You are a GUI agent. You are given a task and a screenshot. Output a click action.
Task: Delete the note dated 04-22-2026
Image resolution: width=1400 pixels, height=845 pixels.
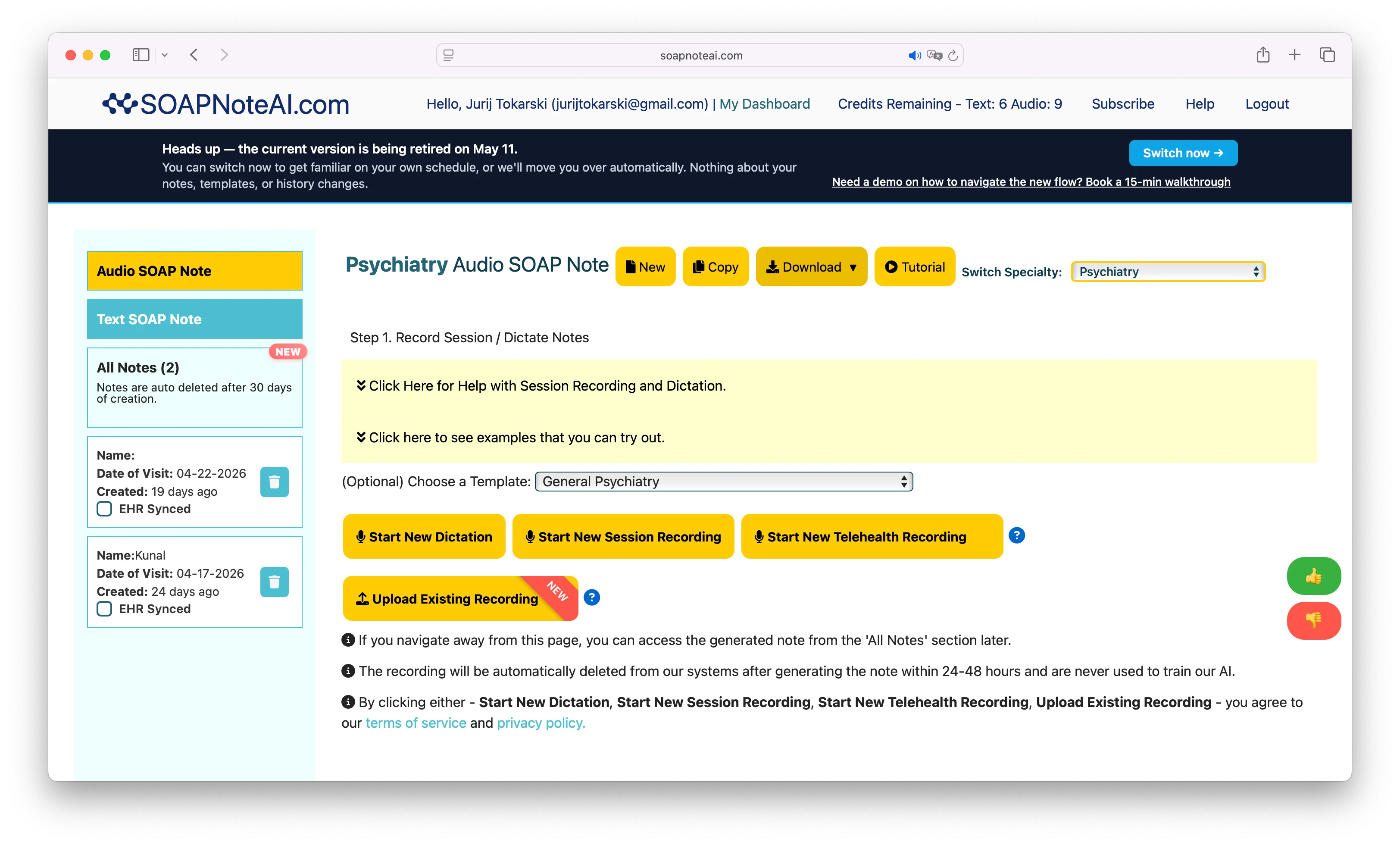click(275, 482)
